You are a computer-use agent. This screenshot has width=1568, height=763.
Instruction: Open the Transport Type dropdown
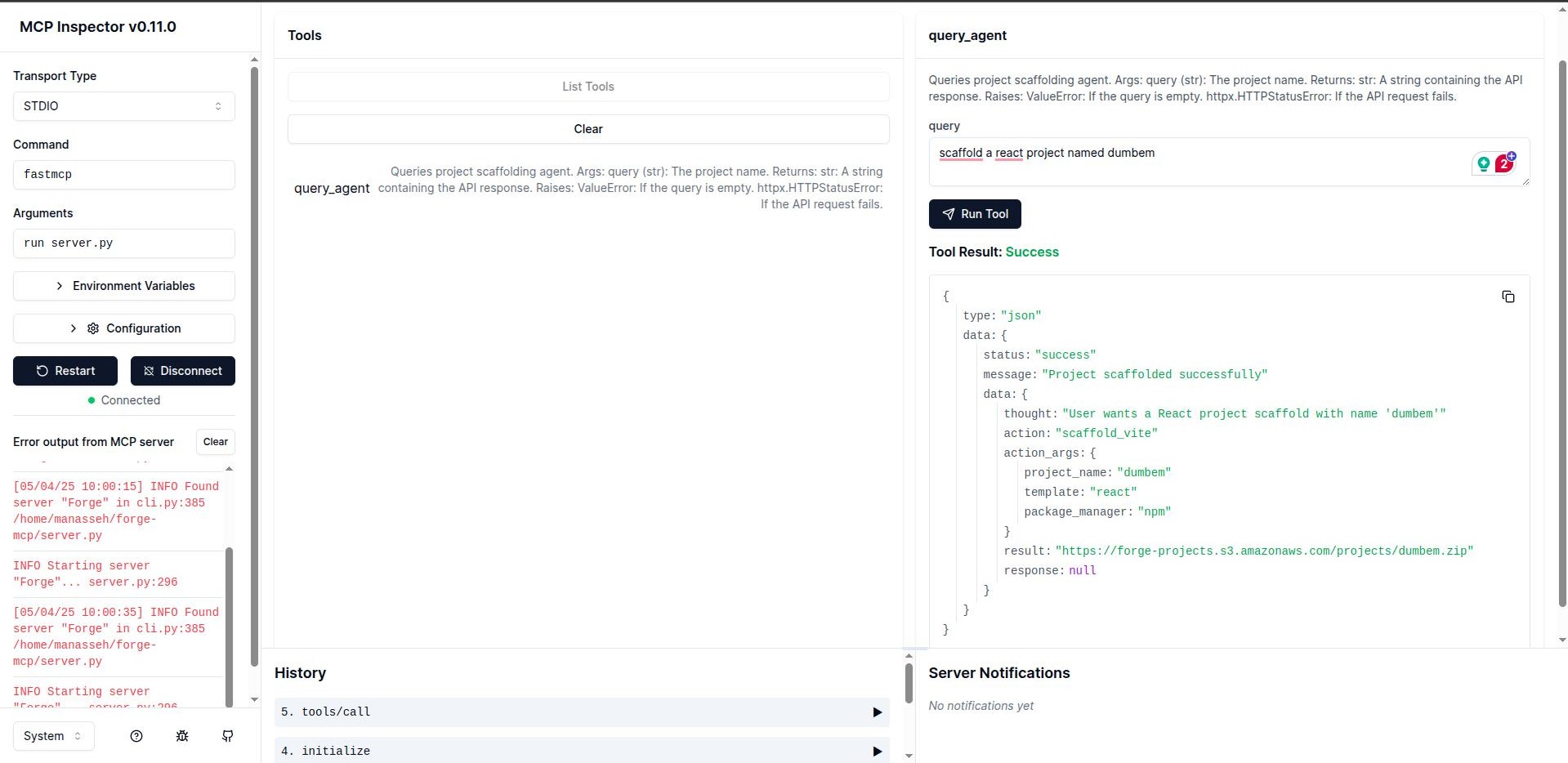click(123, 106)
